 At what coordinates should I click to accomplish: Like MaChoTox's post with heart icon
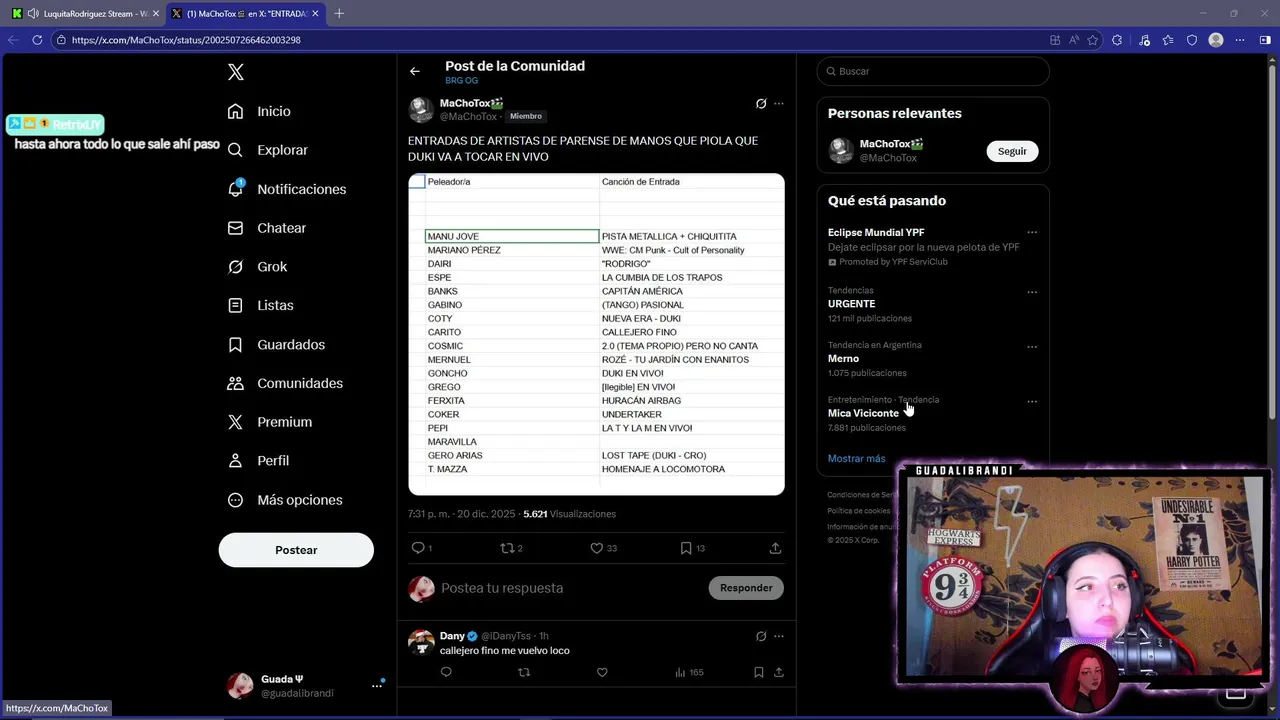point(597,548)
